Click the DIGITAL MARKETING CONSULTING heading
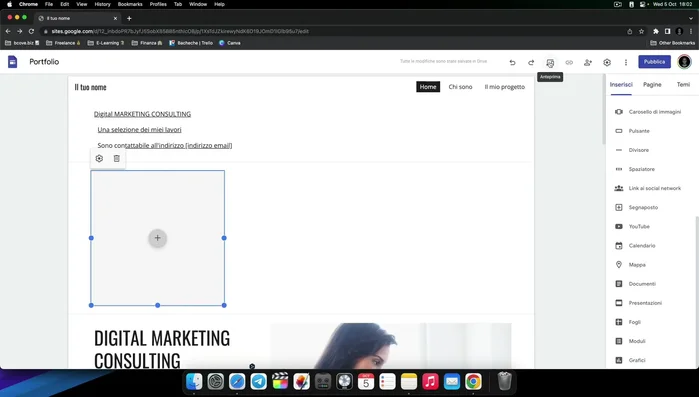Viewport: 699px width, 397px height. 162,349
